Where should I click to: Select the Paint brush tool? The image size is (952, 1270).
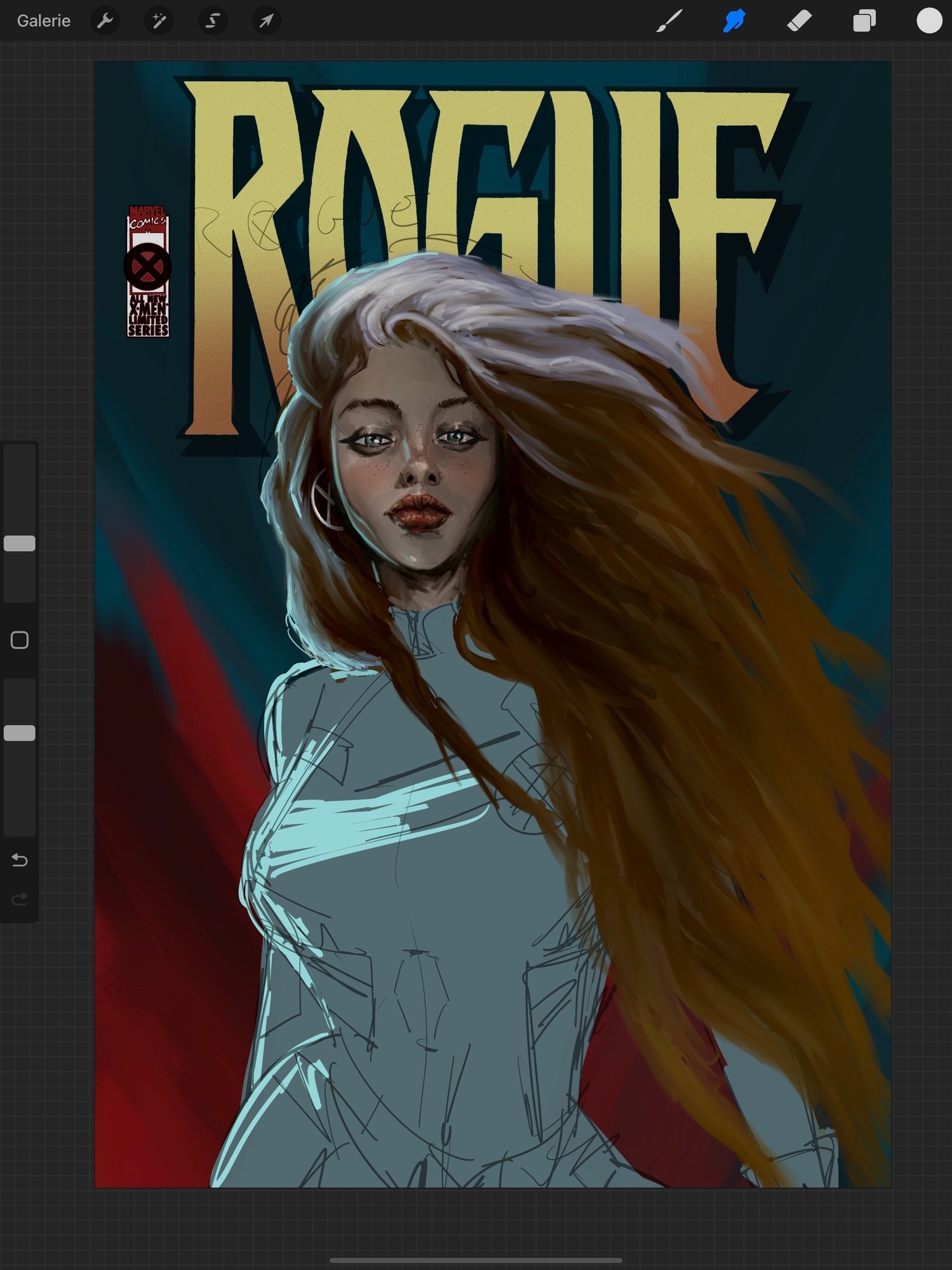point(669,21)
